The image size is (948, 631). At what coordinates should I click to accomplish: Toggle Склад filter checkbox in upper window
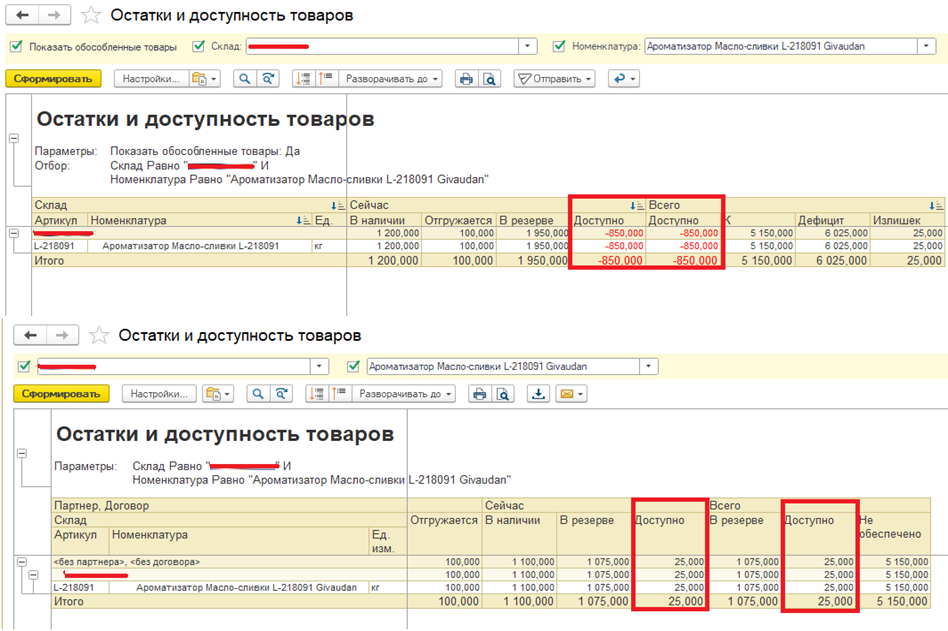click(x=198, y=46)
